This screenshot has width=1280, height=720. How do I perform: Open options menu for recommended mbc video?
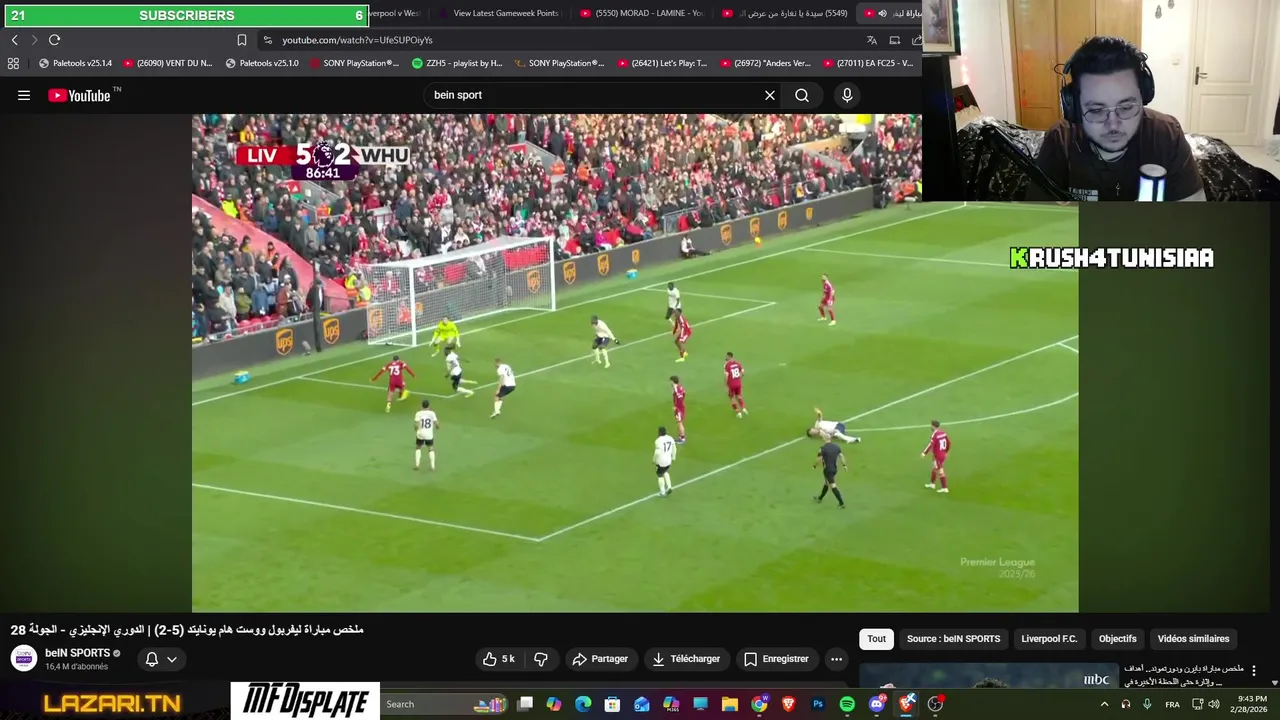click(x=1254, y=671)
